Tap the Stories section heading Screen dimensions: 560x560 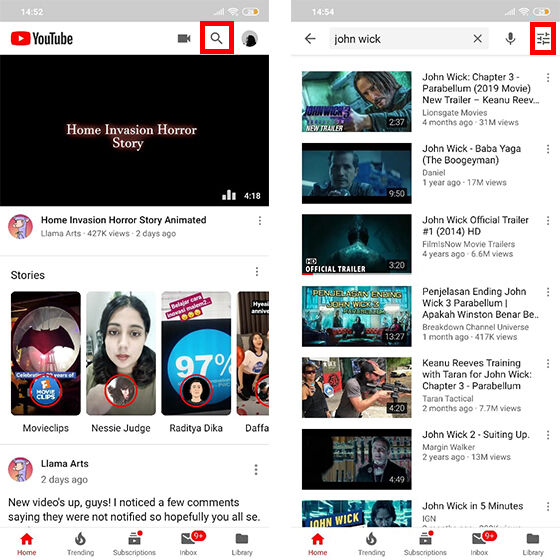click(28, 275)
